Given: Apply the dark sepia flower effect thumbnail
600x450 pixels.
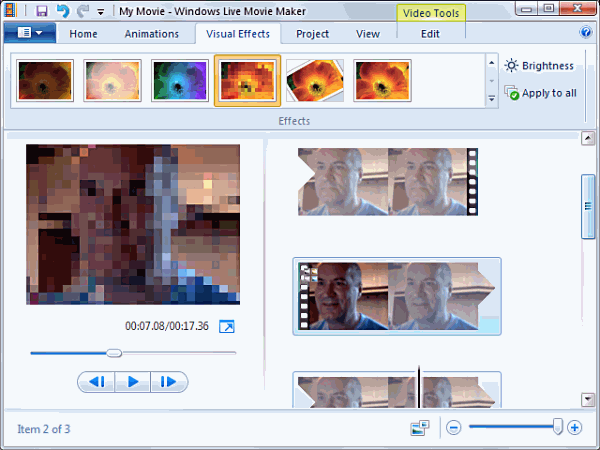Looking at the screenshot, I should click(x=45, y=80).
